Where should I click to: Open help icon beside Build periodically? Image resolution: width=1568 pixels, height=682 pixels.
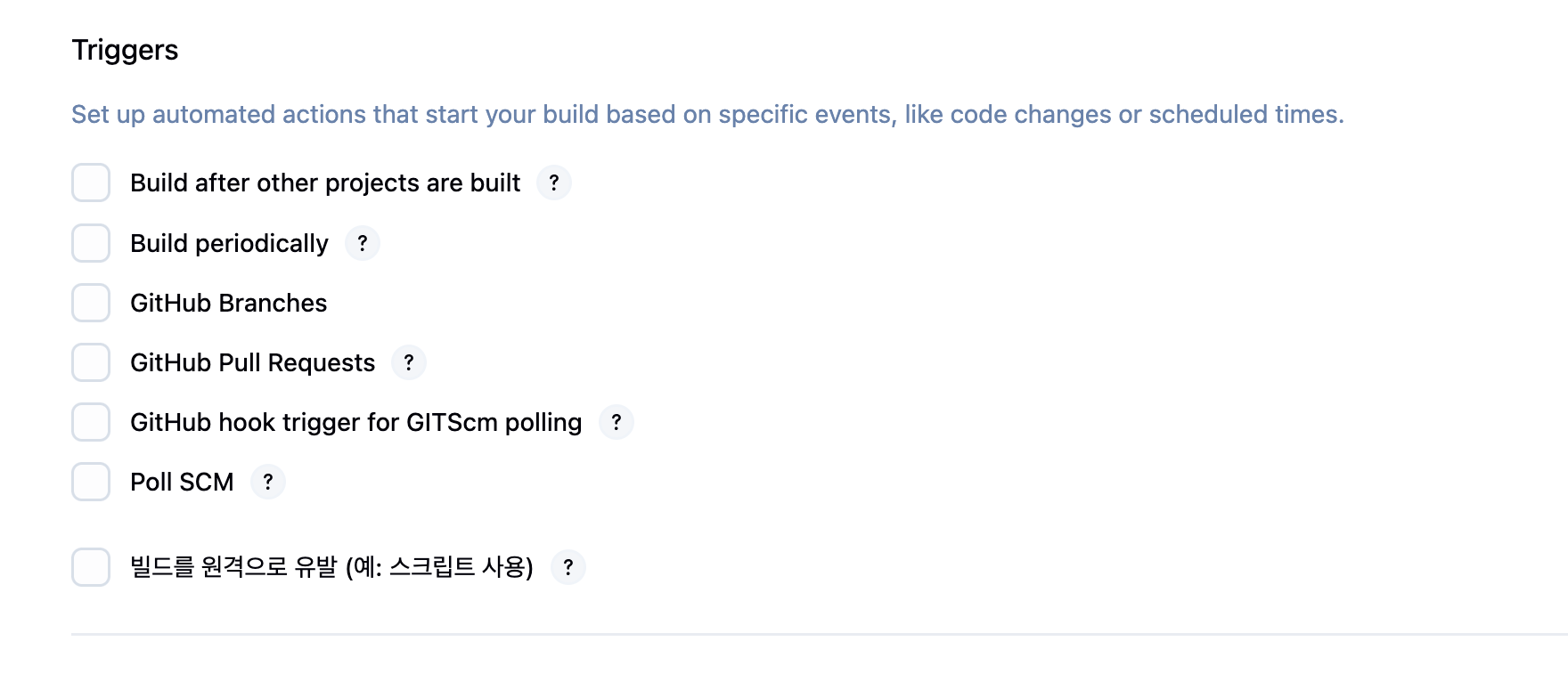363,243
